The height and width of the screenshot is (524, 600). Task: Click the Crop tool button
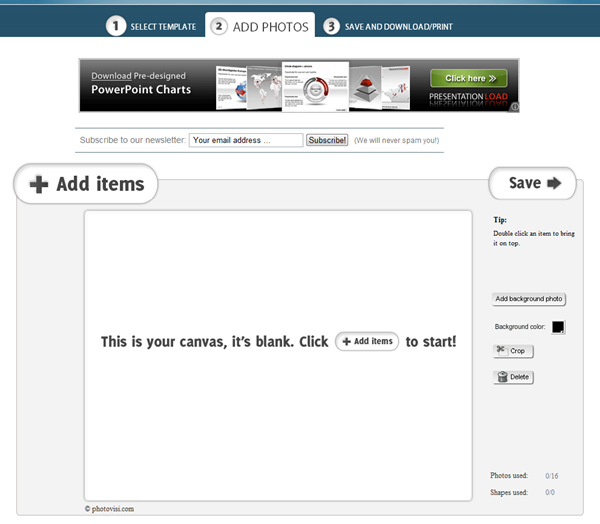point(513,351)
